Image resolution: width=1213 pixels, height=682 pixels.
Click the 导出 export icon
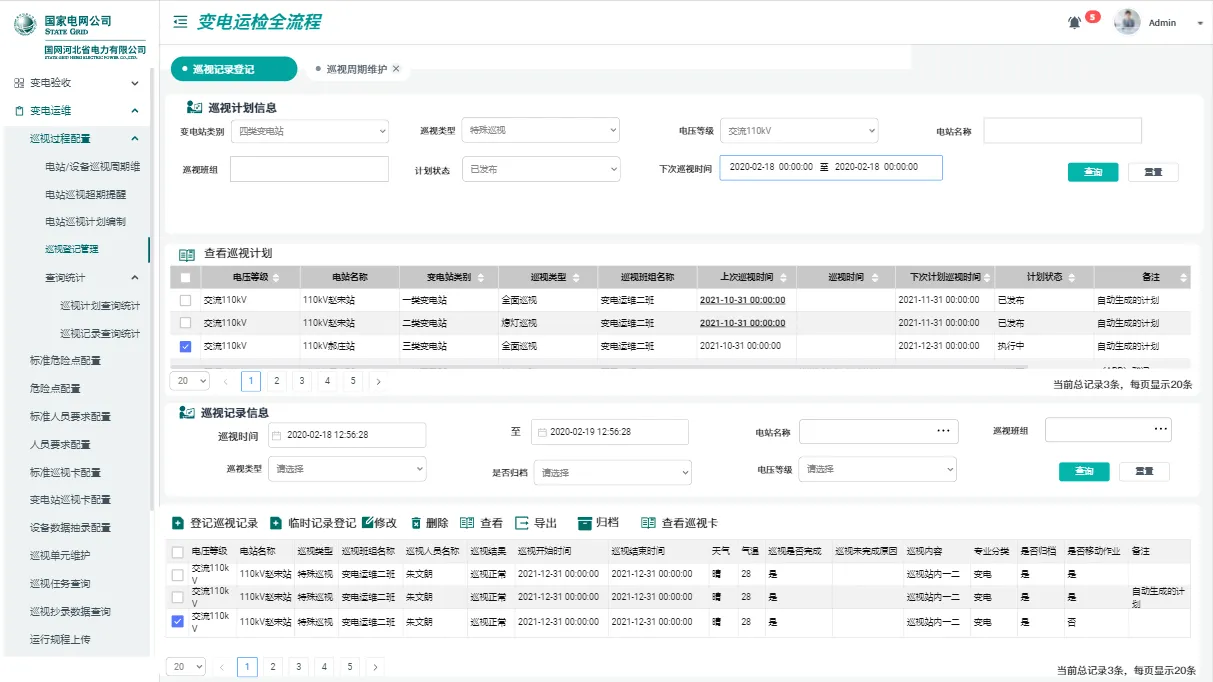(522, 523)
